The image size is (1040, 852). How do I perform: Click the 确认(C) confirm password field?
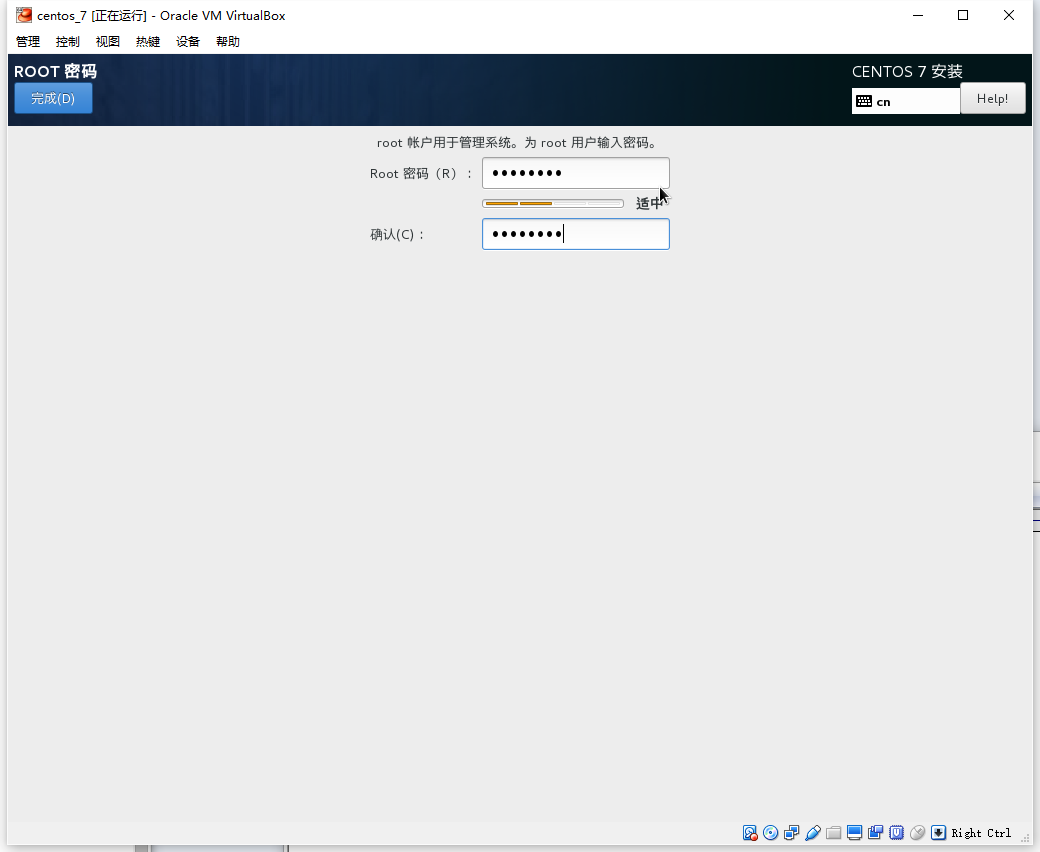[575, 234]
